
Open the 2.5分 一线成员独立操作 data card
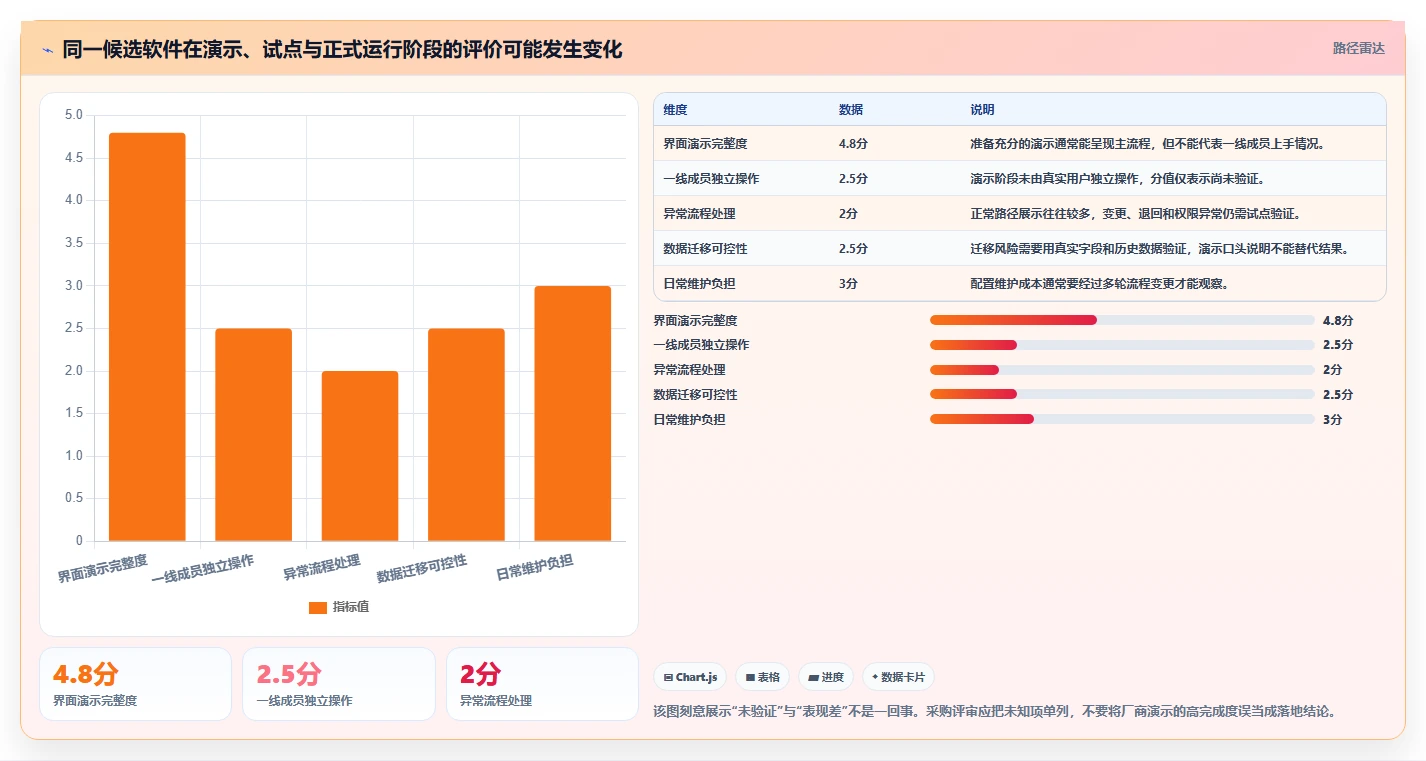coord(339,684)
